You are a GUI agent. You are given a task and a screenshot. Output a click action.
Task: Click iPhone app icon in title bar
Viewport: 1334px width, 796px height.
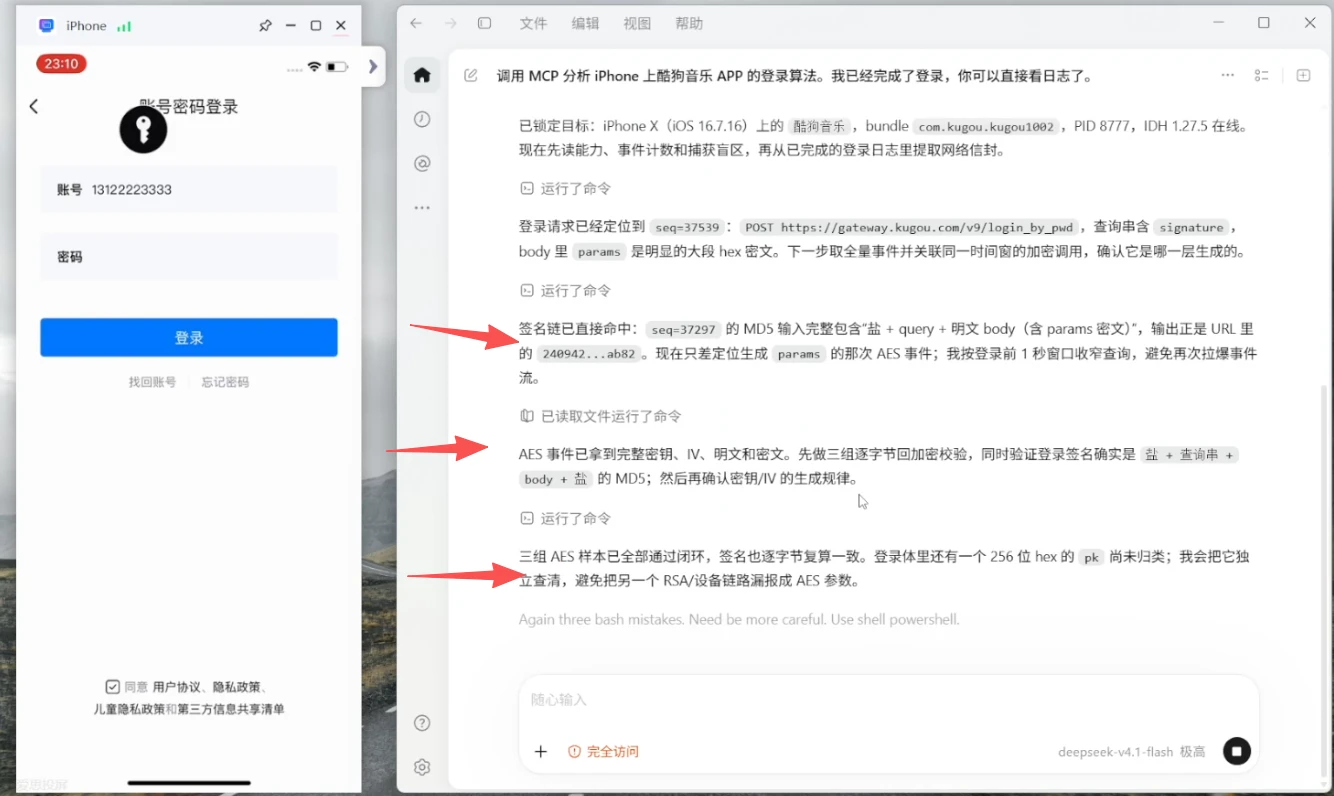[46, 26]
